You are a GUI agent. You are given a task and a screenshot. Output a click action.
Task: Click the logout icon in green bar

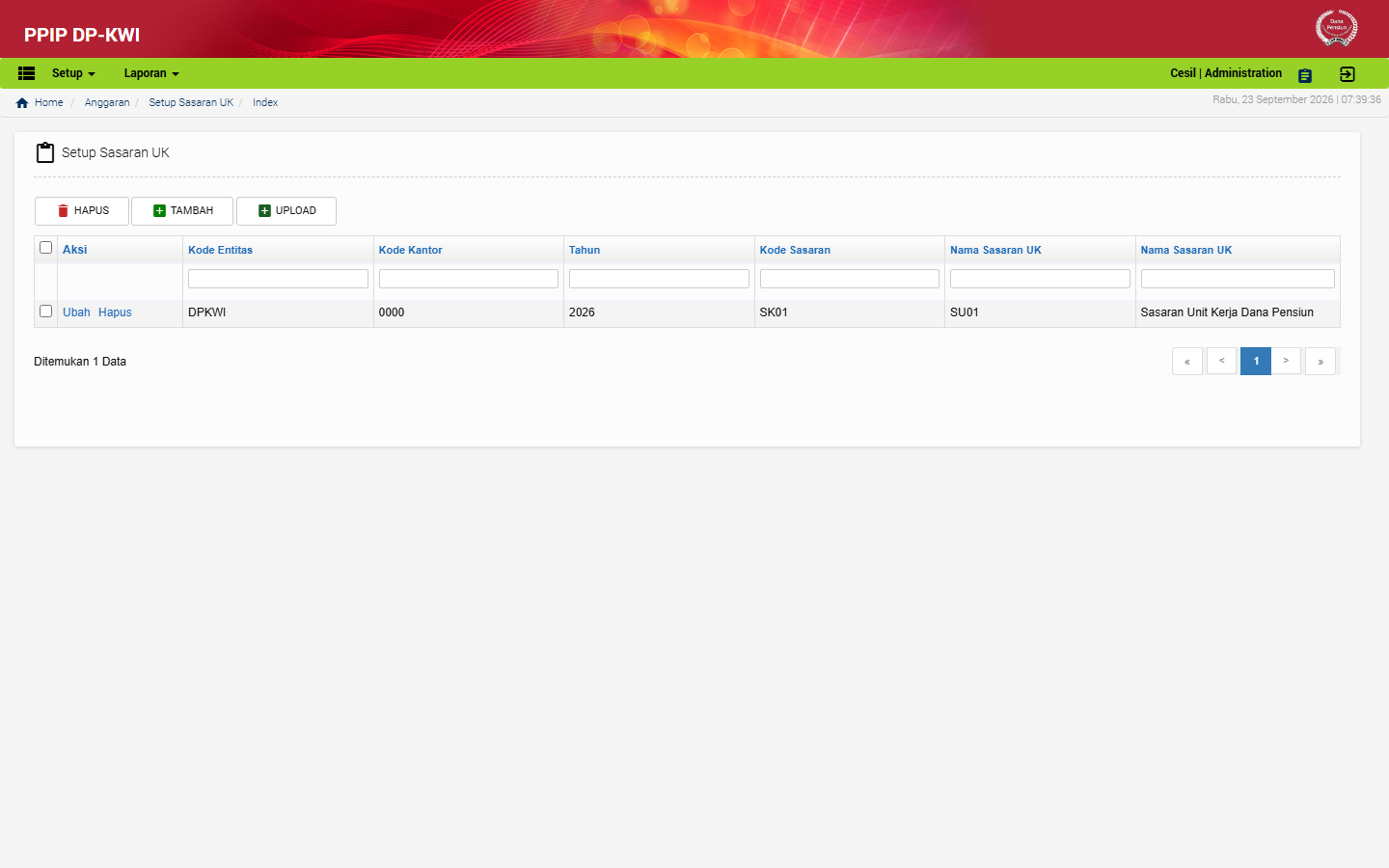click(x=1348, y=74)
